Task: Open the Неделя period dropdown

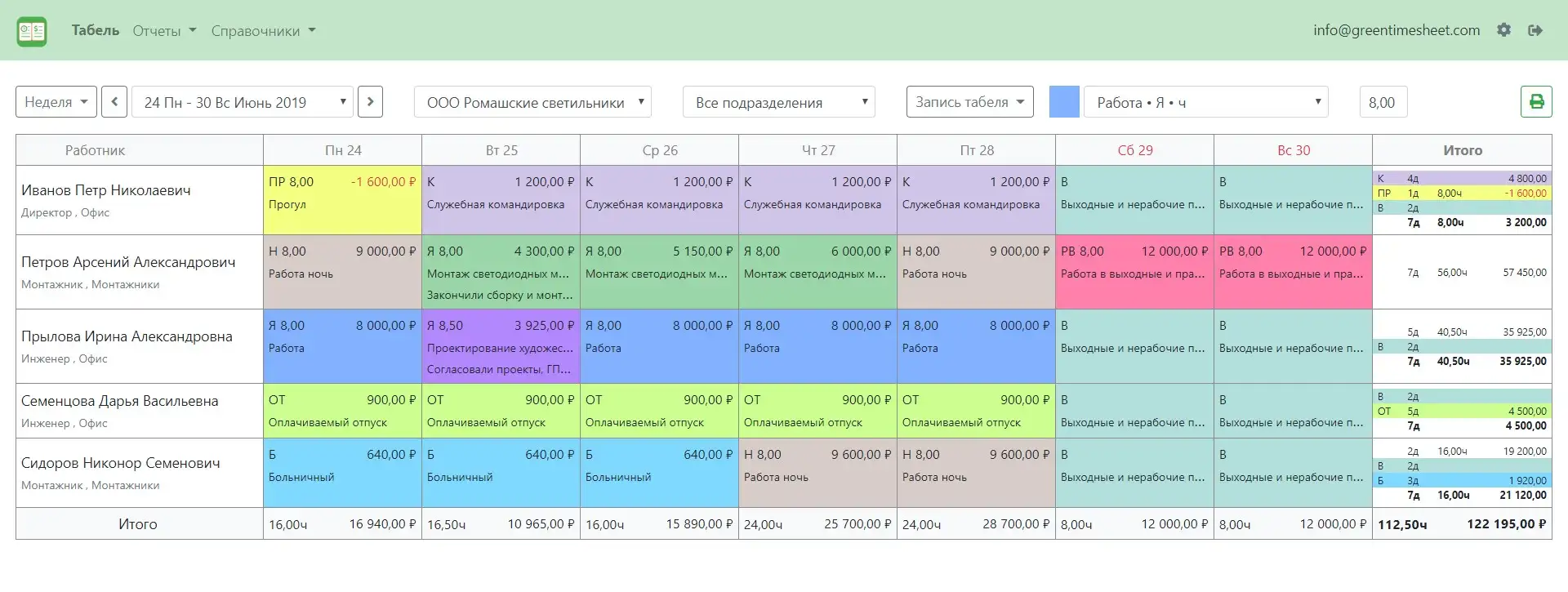Action: coord(56,102)
